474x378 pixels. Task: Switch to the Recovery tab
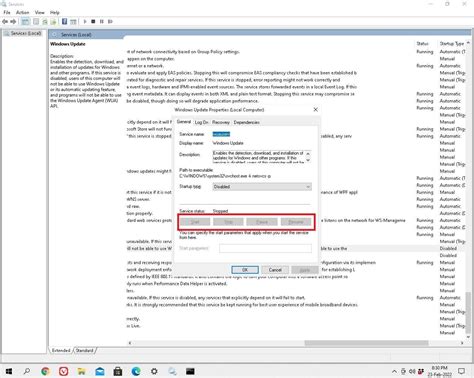pos(221,122)
